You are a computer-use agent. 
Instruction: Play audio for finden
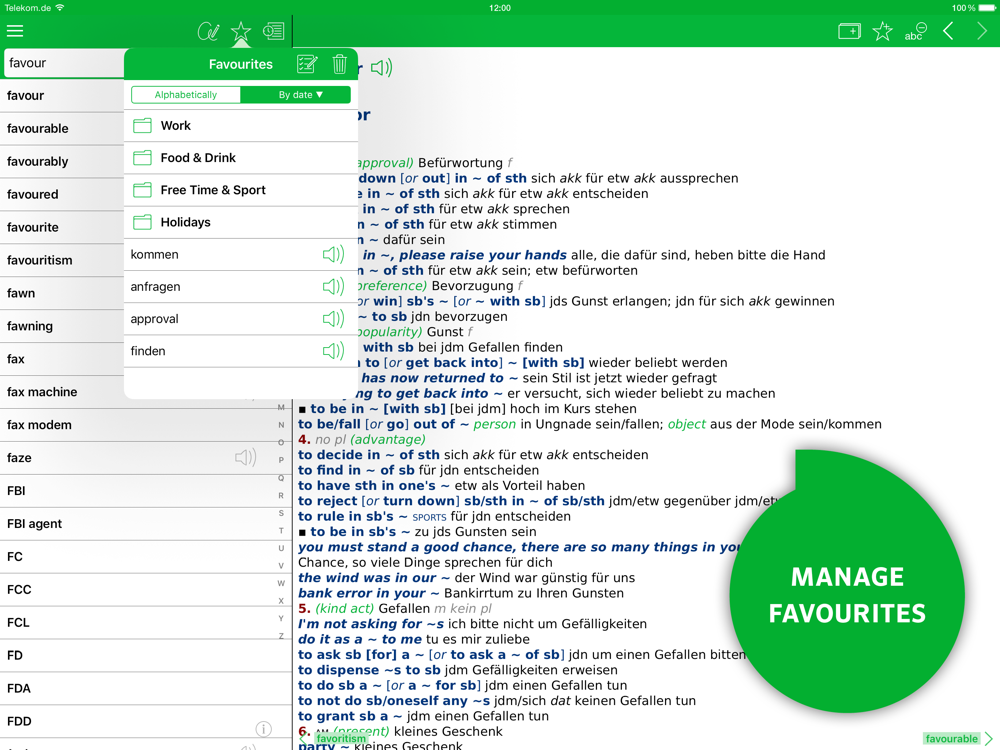334,350
